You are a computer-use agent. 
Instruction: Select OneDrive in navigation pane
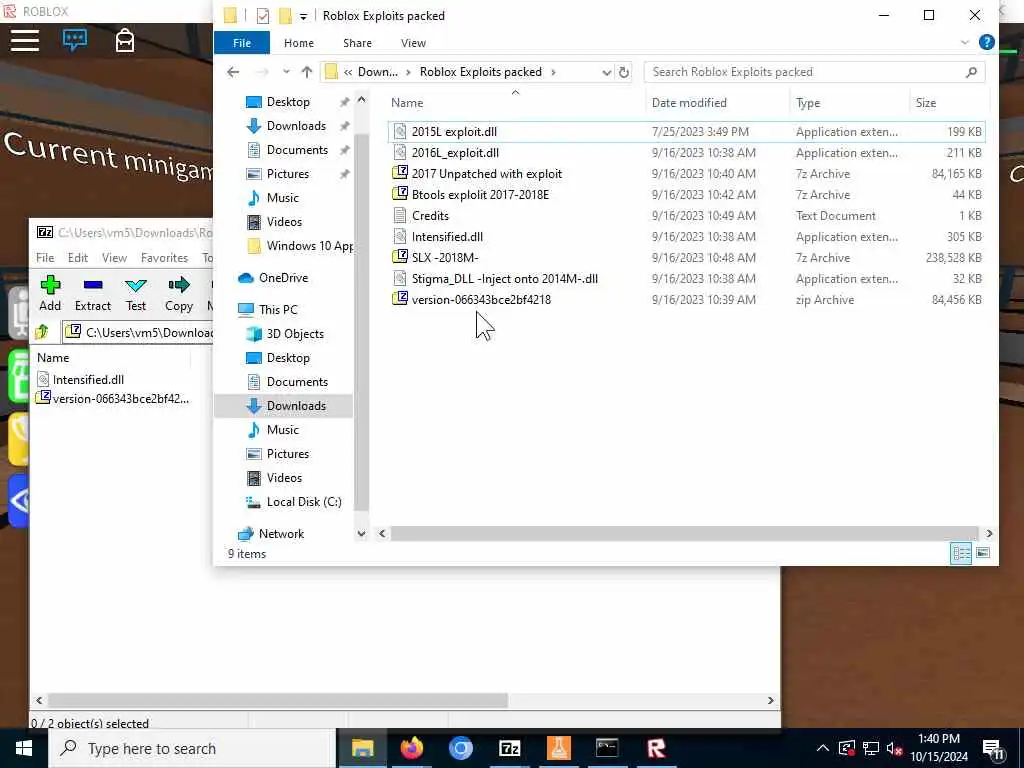[283, 278]
